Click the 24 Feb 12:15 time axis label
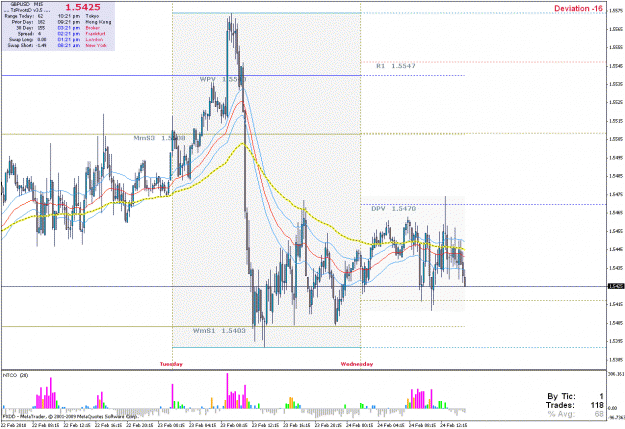This screenshot has height=429, width=625. click(453, 425)
